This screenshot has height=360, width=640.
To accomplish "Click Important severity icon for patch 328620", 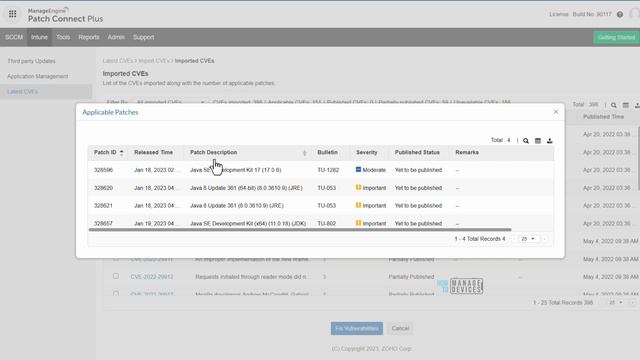I will click(x=358, y=187).
